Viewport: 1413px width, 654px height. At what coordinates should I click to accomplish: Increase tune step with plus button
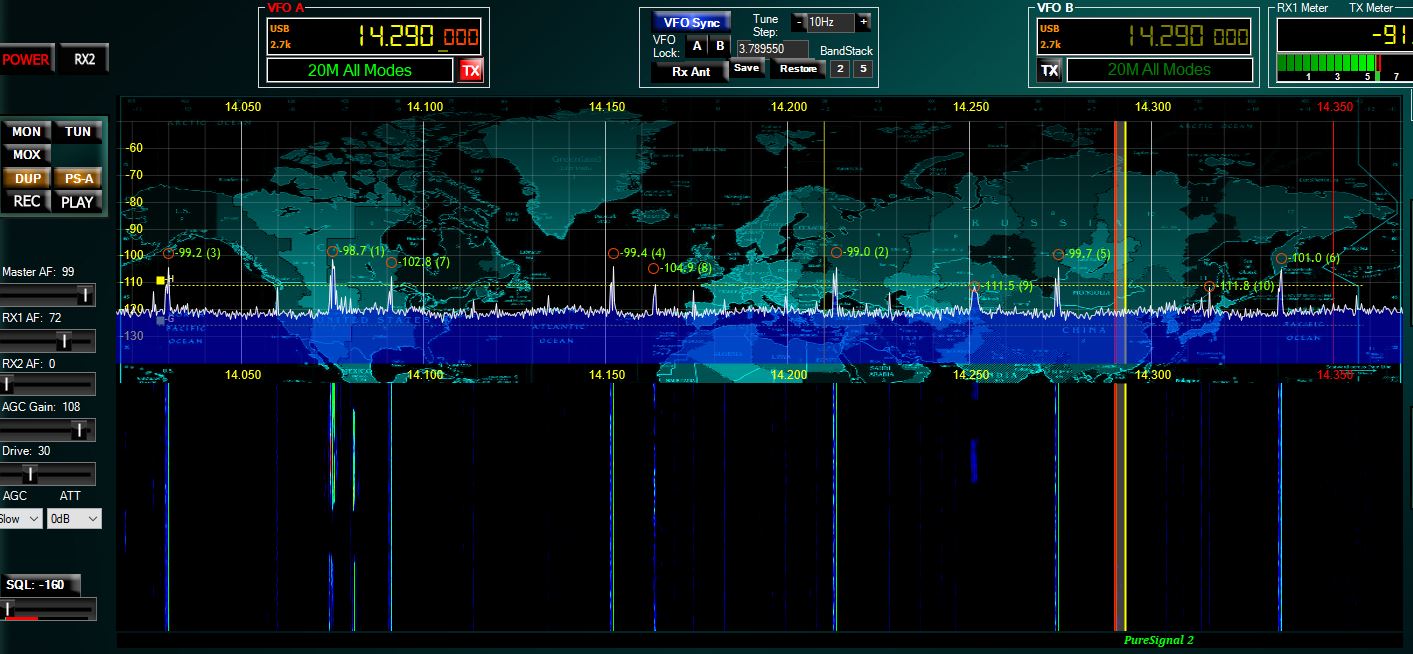863,22
